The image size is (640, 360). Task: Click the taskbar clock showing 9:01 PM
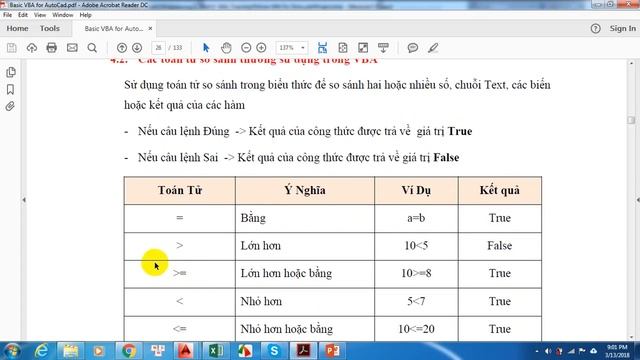click(x=617, y=351)
